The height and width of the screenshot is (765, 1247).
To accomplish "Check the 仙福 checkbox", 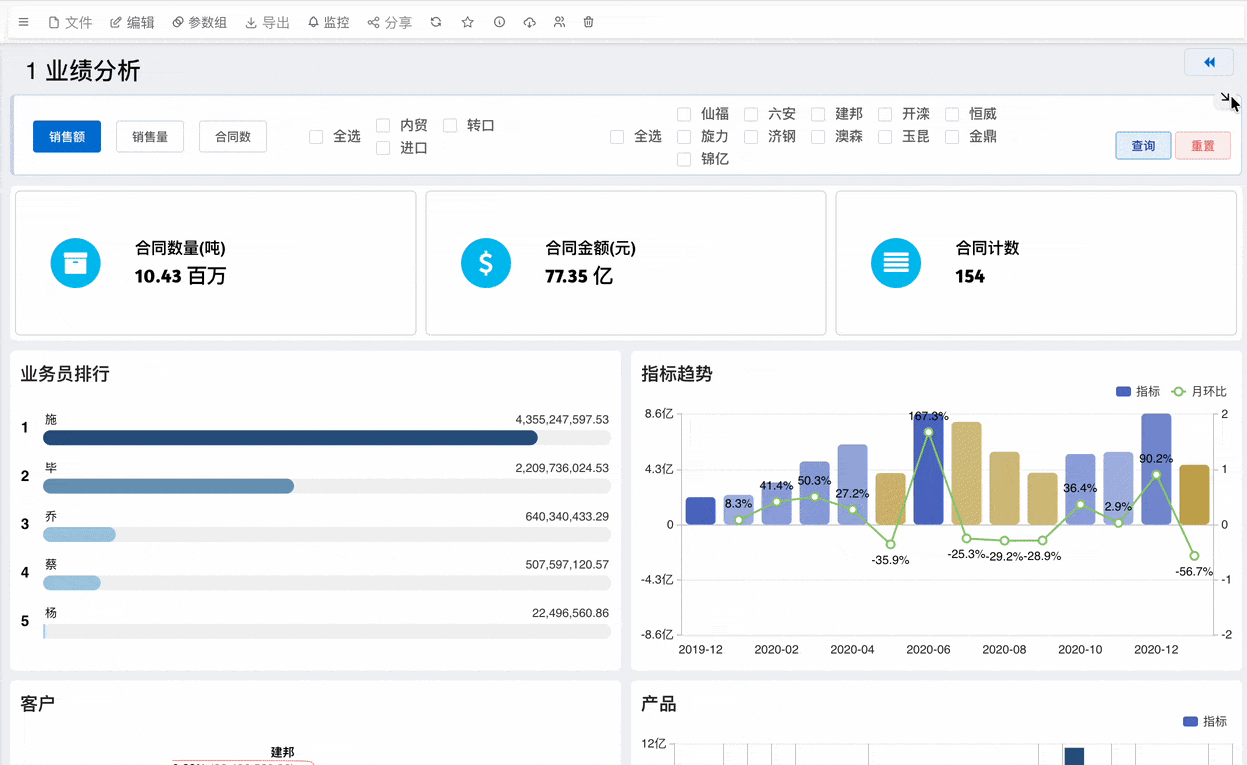I will point(684,114).
